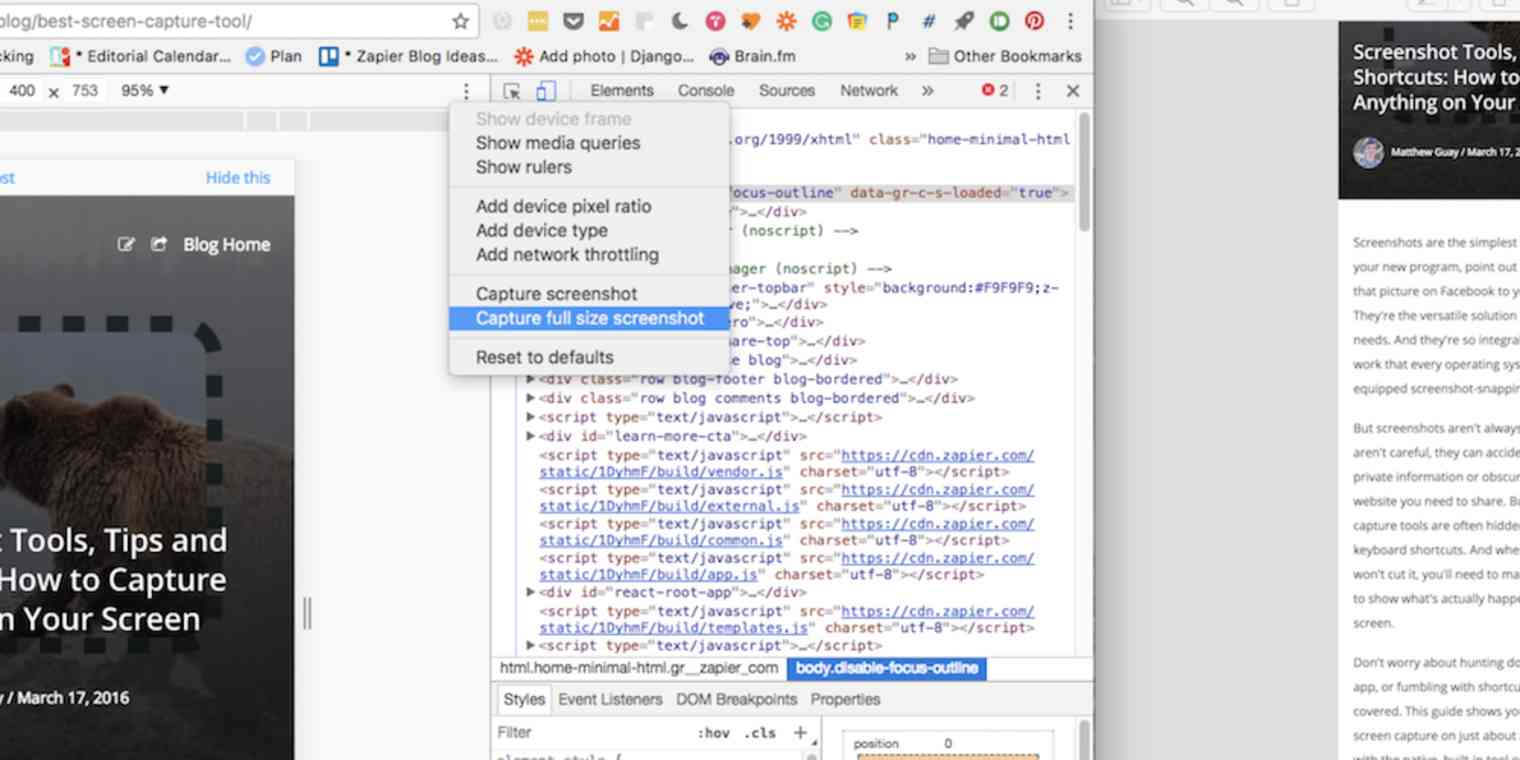The height and width of the screenshot is (760, 1520).
Task: Select body.disable-focus-outline in the breadcrumb
Action: pyautogui.click(x=887, y=668)
